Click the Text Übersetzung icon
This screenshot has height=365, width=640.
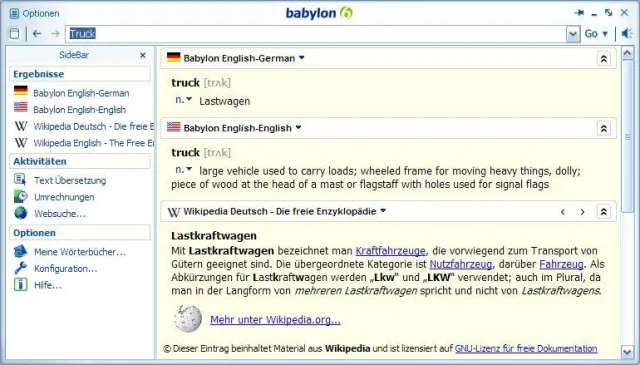[20, 179]
